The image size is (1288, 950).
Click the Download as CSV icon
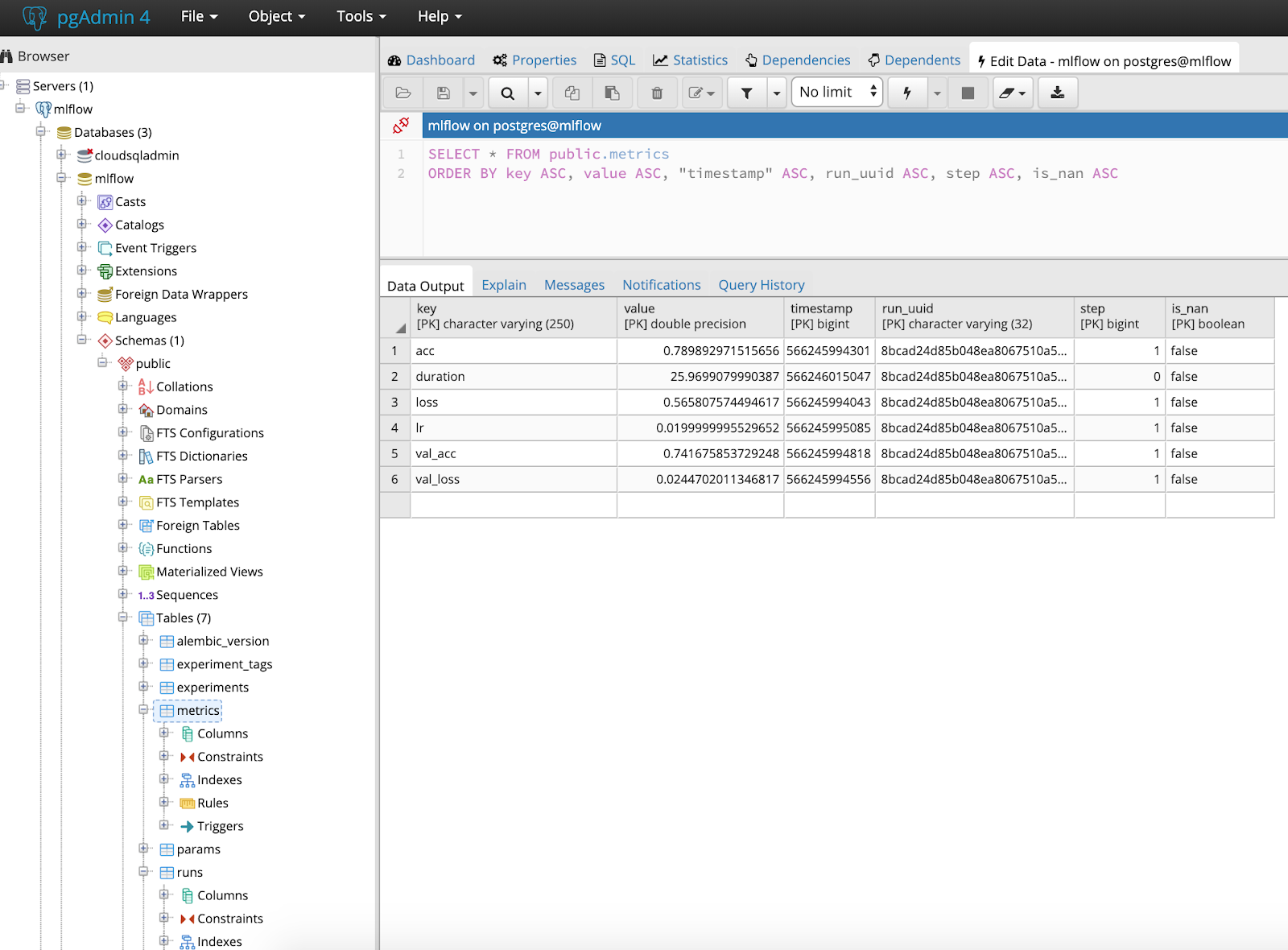(1058, 93)
